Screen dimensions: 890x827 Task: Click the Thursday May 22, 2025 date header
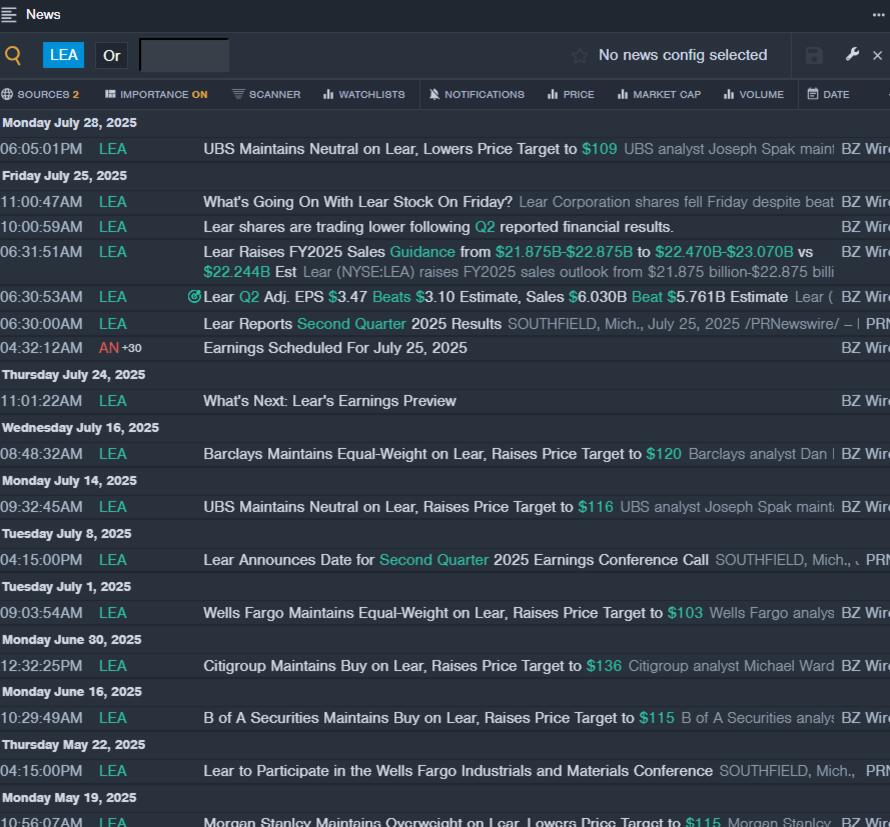[x=74, y=745]
